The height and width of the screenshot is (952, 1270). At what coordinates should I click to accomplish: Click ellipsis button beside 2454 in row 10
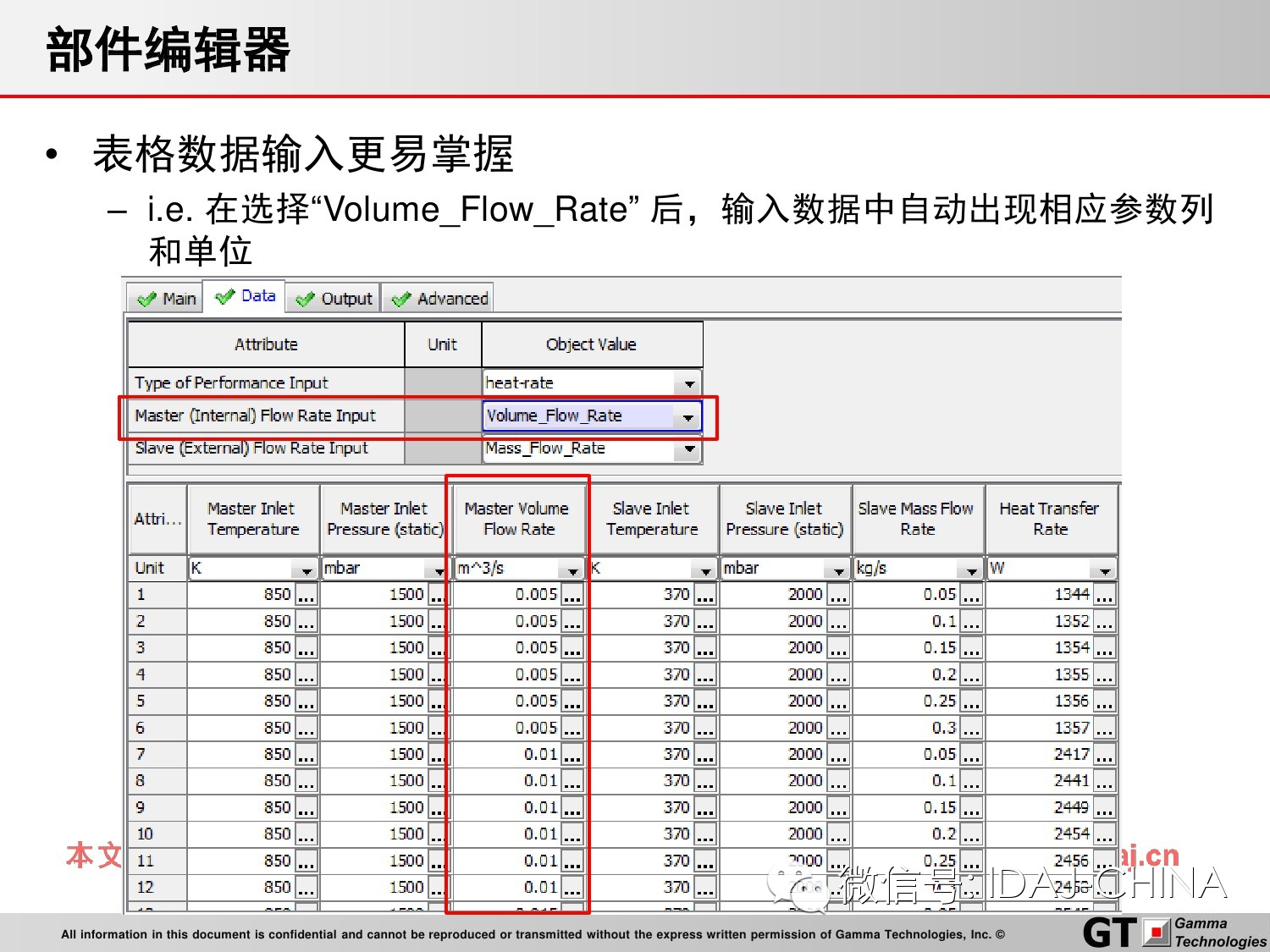click(1104, 834)
